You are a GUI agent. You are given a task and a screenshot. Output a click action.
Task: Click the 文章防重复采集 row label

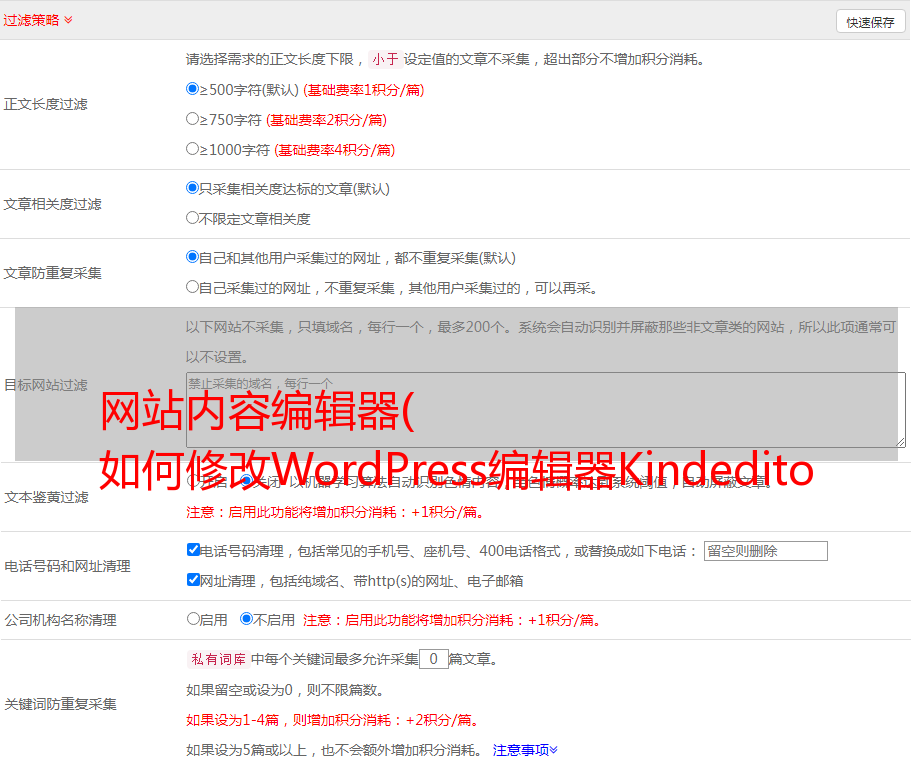52,273
